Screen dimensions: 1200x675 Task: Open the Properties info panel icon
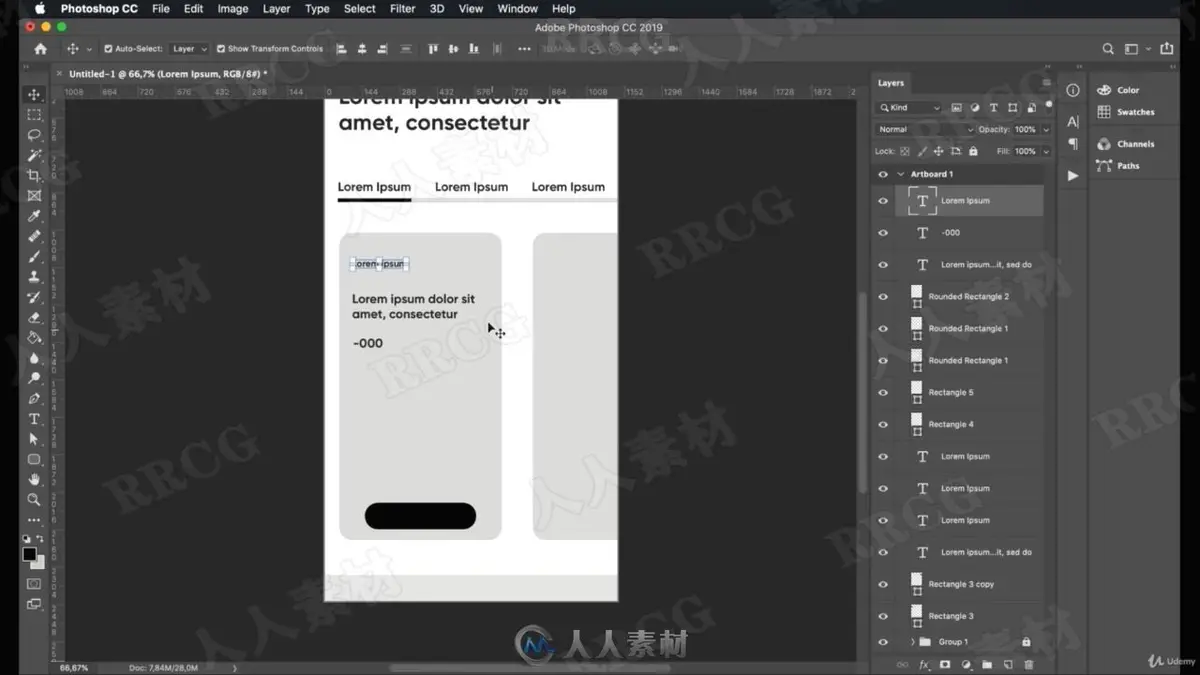pos(1073,90)
